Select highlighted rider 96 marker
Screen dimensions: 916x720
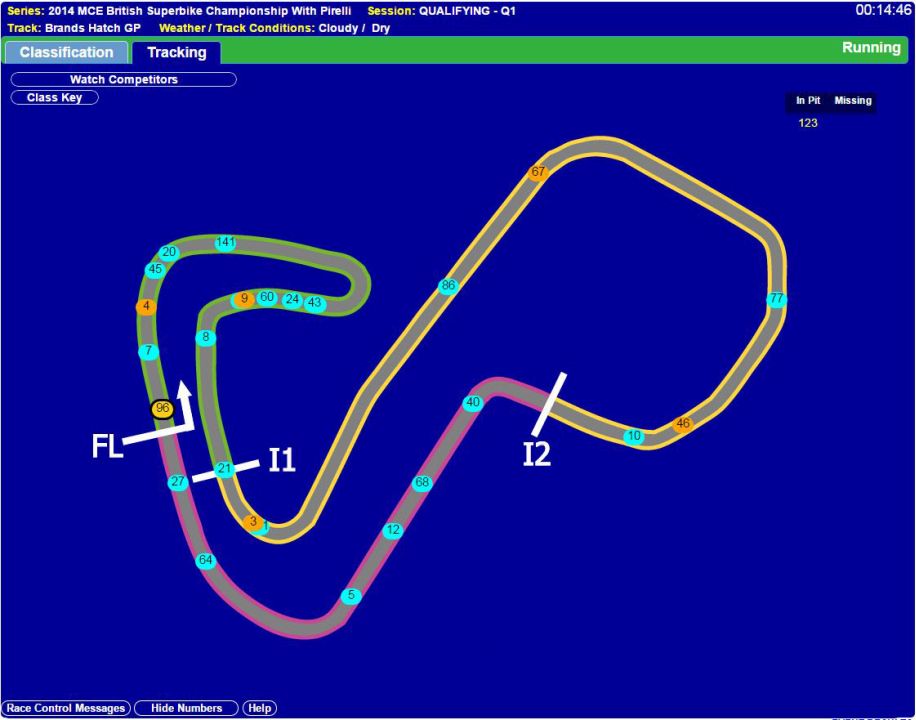(162, 409)
